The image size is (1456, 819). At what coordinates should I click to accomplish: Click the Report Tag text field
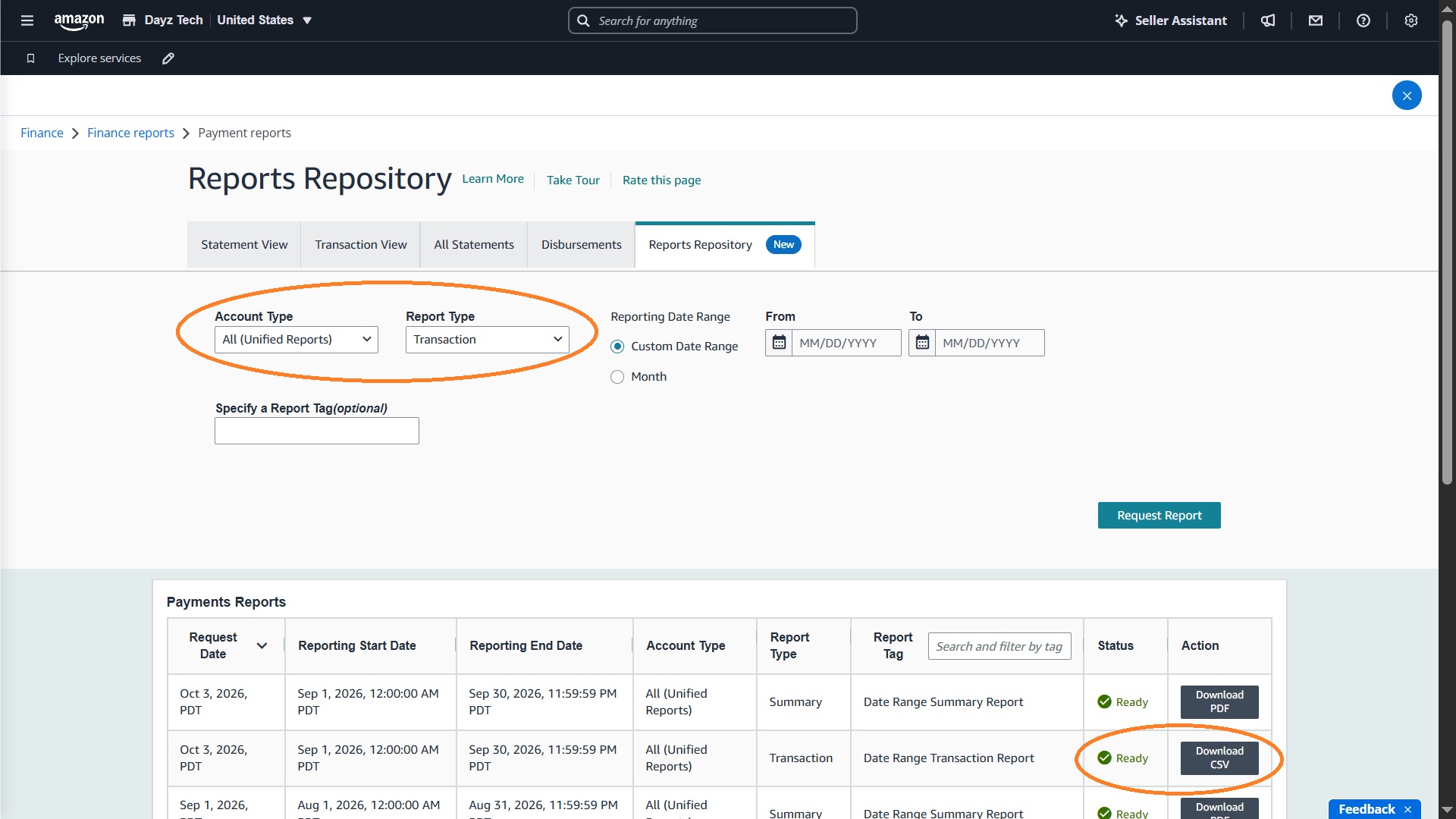317,431
